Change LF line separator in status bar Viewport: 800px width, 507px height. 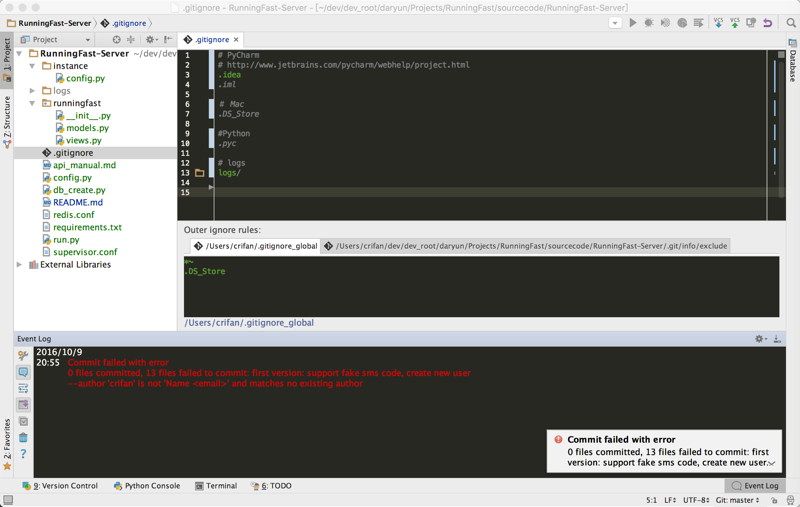[x=670, y=500]
